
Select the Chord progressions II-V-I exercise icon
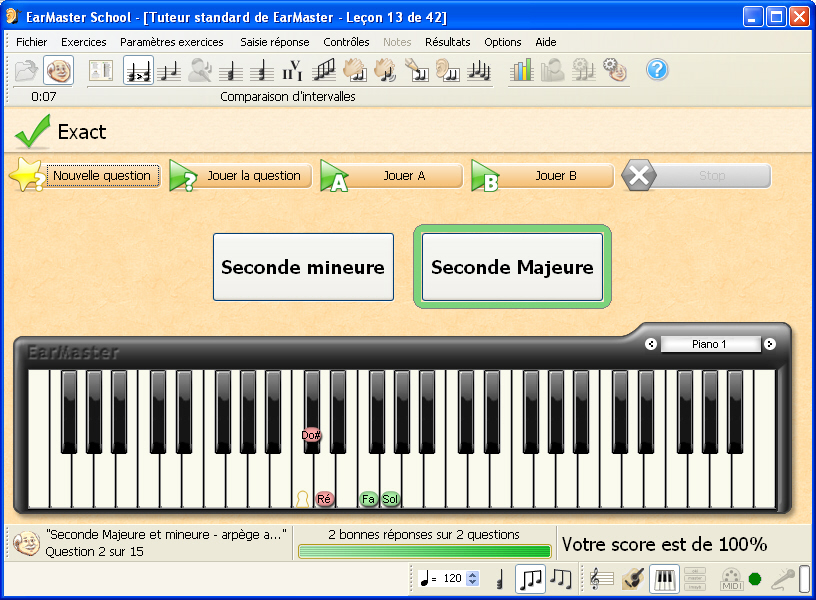click(292, 70)
